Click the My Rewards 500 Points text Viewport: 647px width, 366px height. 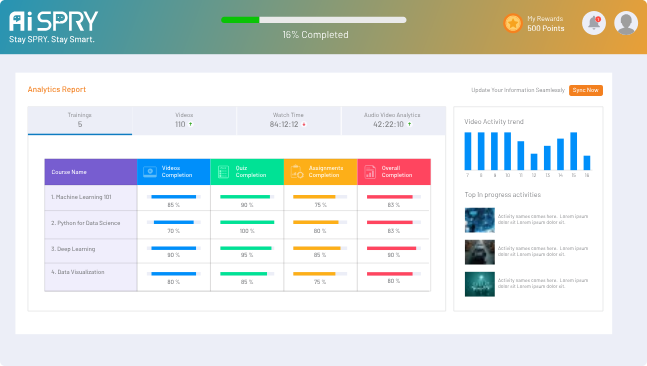[x=545, y=24]
